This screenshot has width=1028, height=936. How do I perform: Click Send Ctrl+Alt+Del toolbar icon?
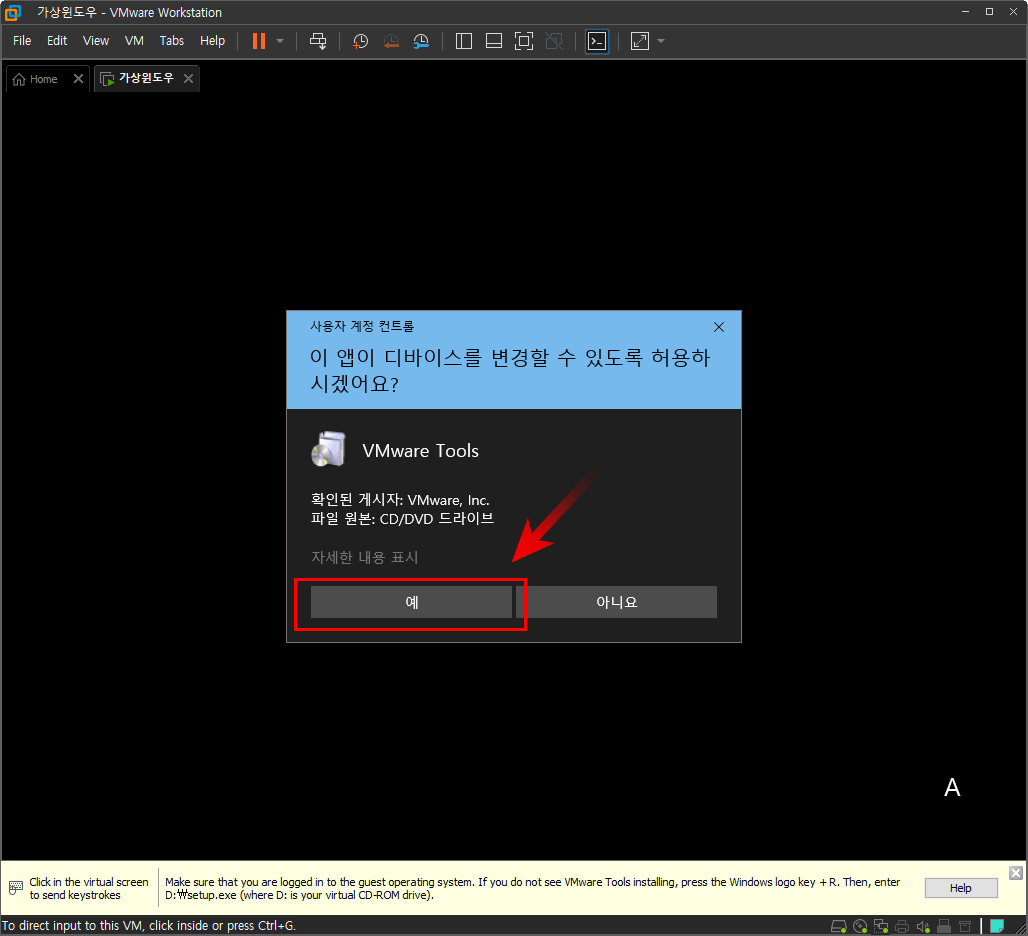[x=318, y=41]
